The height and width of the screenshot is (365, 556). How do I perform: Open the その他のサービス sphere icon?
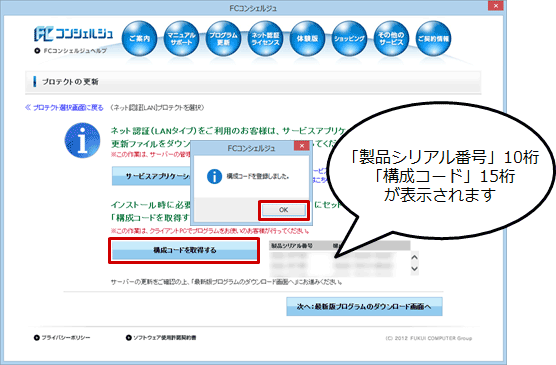click(x=391, y=38)
